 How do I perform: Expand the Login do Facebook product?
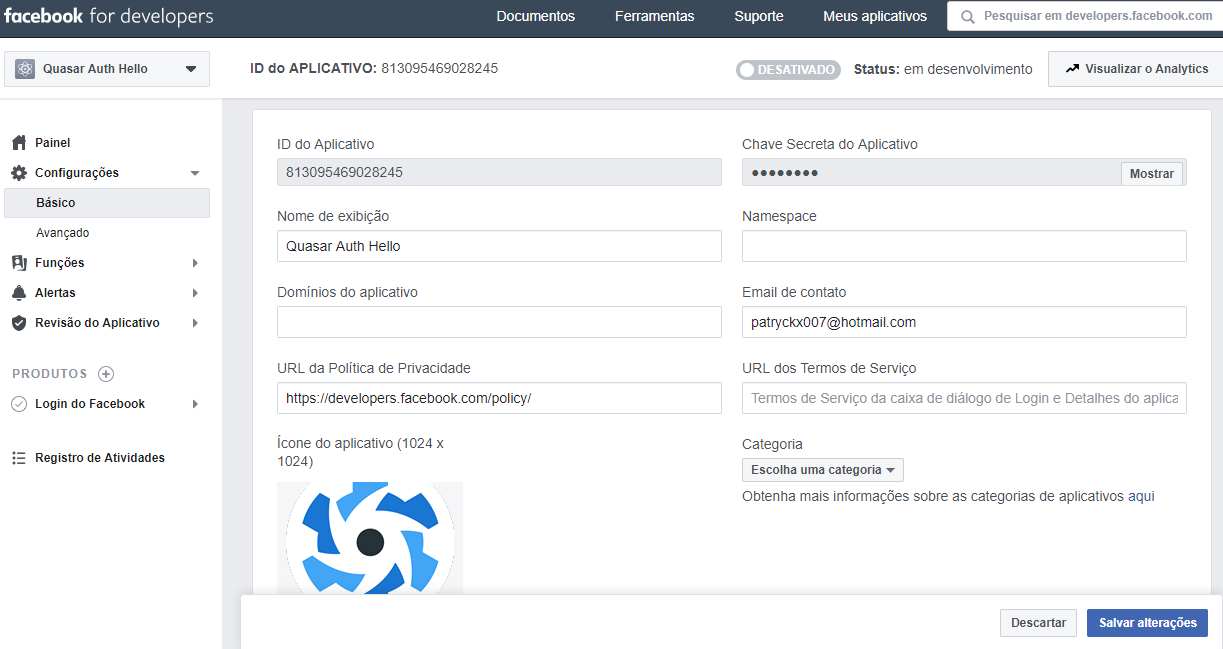click(x=195, y=404)
